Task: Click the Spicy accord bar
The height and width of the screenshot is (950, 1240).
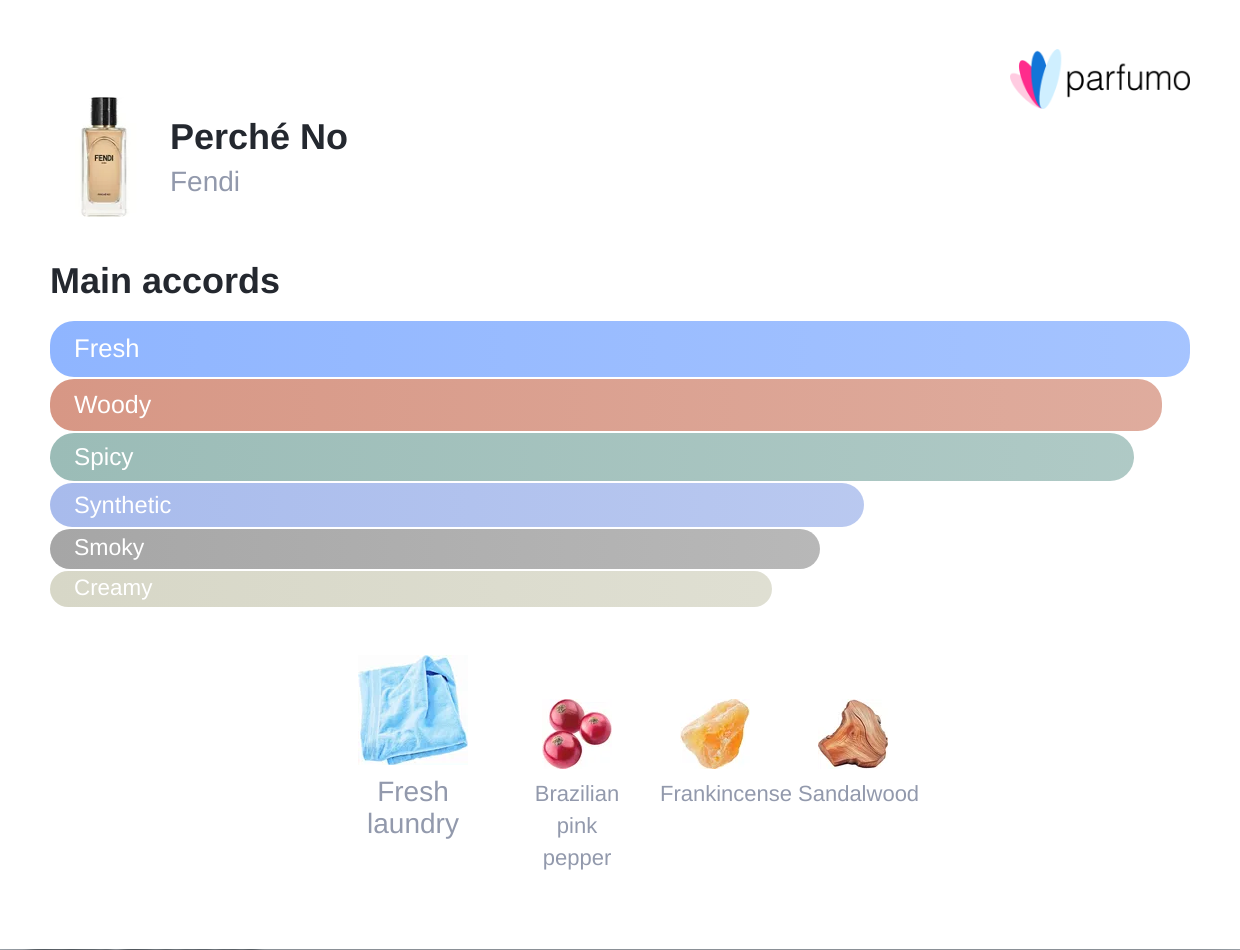Action: pyautogui.click(x=592, y=457)
